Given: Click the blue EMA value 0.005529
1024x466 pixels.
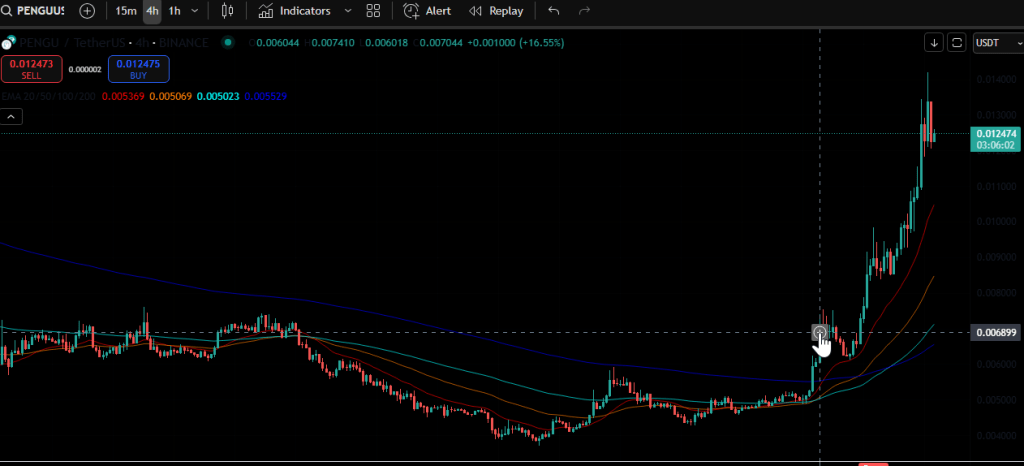Looking at the screenshot, I should [x=265, y=97].
